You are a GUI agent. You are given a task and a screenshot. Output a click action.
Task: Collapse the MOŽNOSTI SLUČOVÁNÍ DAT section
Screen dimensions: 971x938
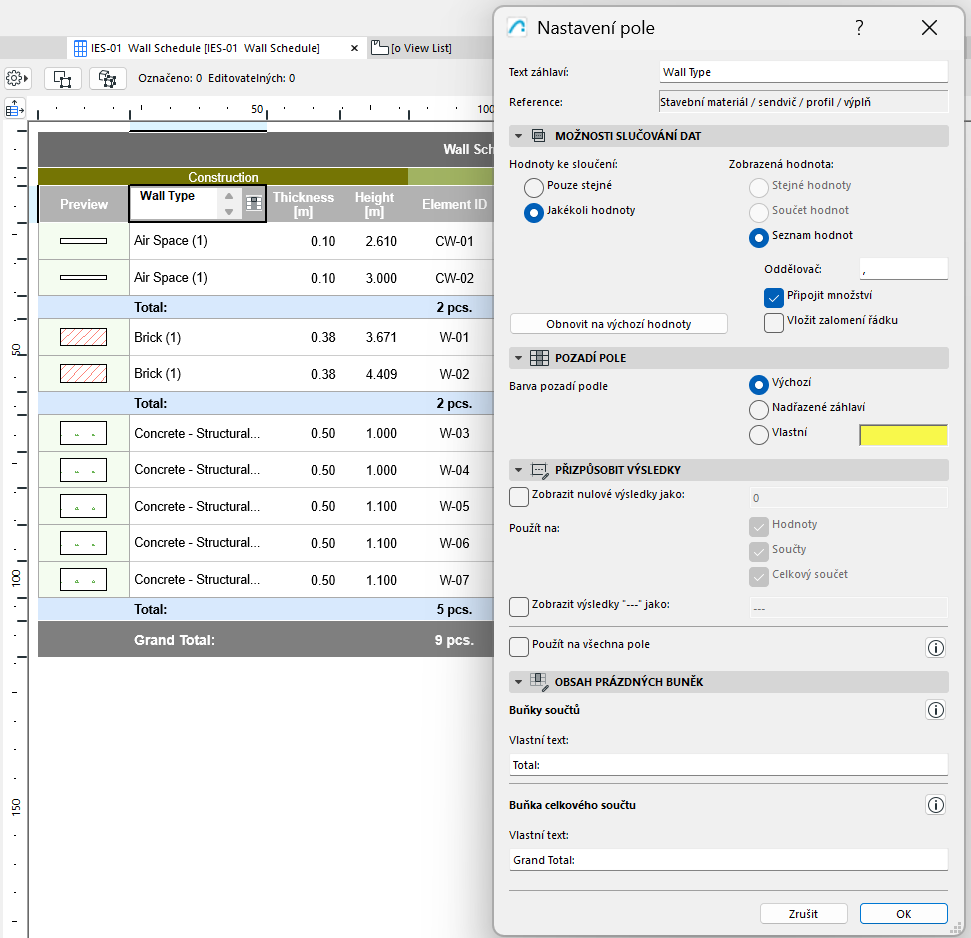pyautogui.click(x=519, y=135)
